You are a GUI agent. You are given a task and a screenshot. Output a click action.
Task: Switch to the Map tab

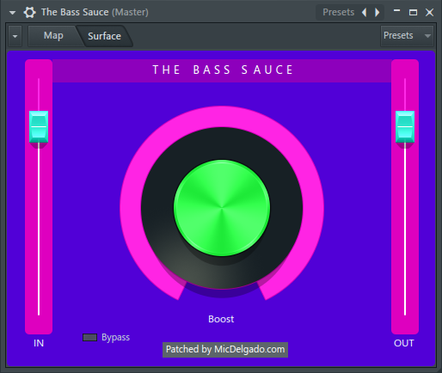click(53, 35)
